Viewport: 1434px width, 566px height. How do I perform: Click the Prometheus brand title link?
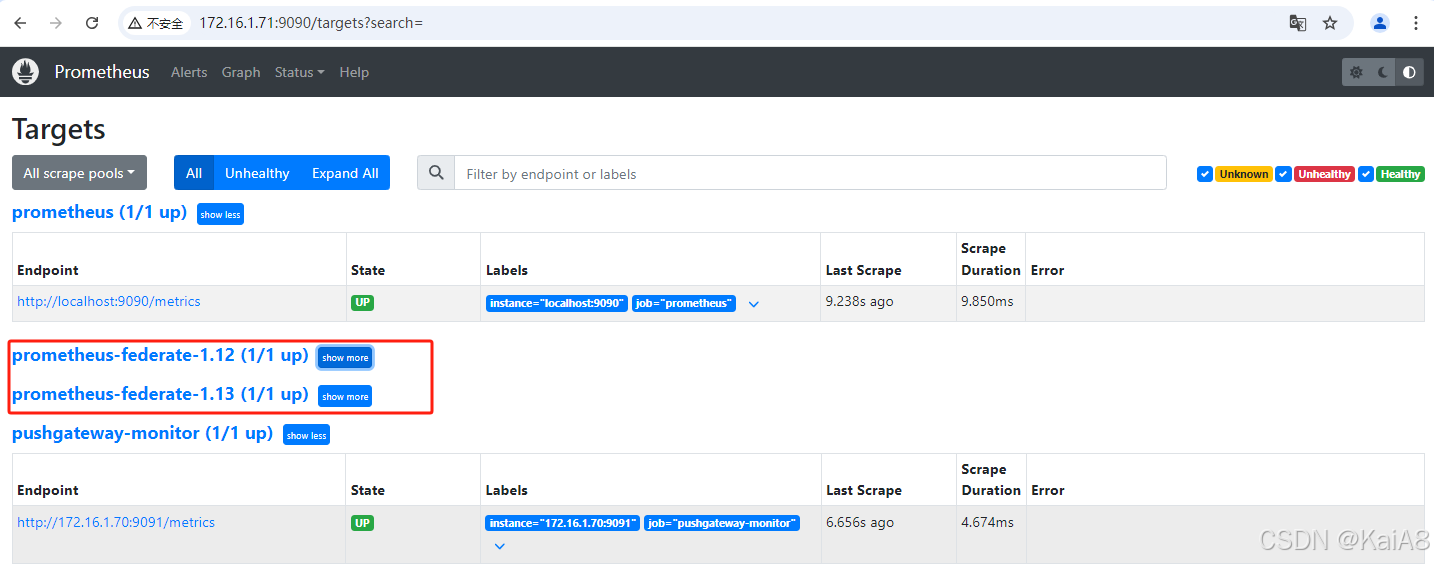point(102,72)
